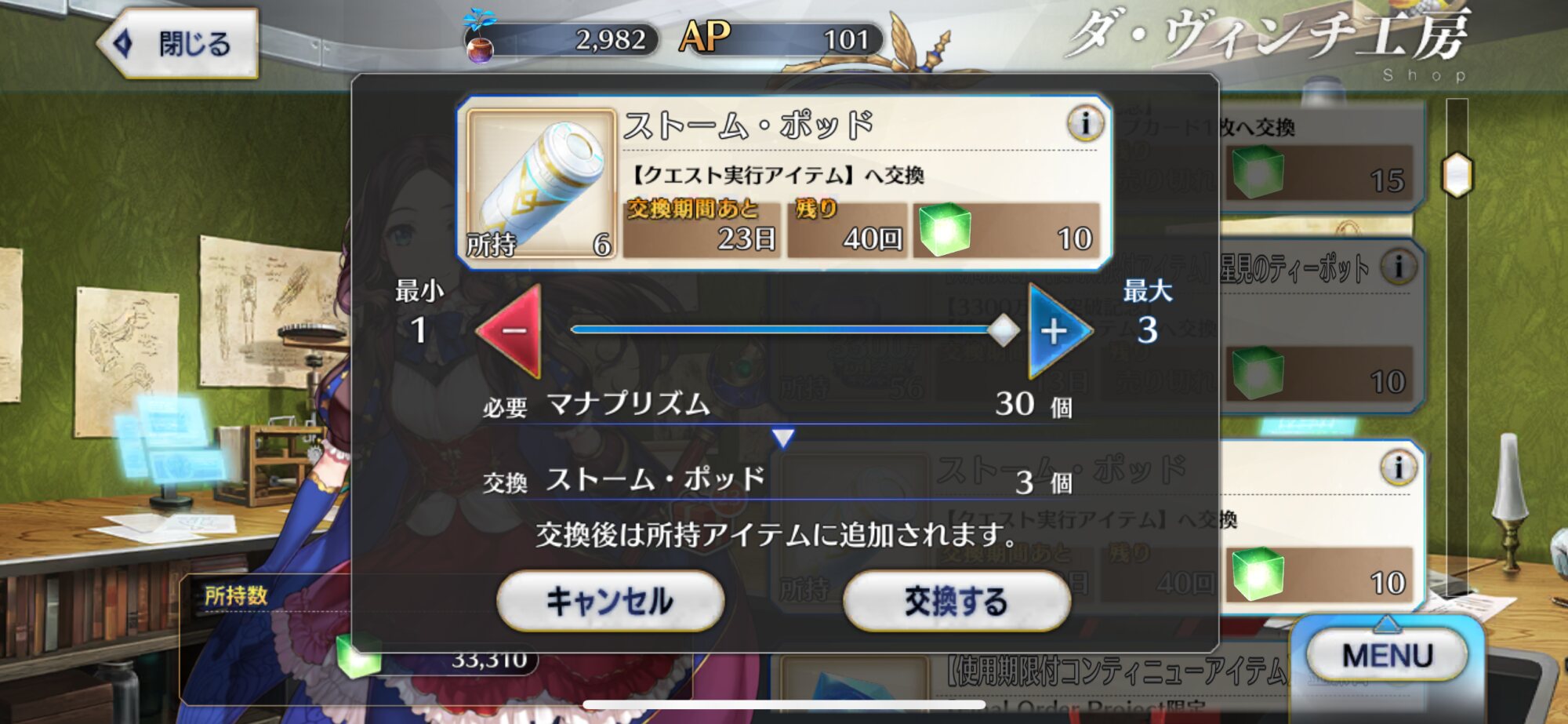Tap the blue plus increase arrow
The width and height of the screenshot is (1568, 724).
click(1060, 331)
